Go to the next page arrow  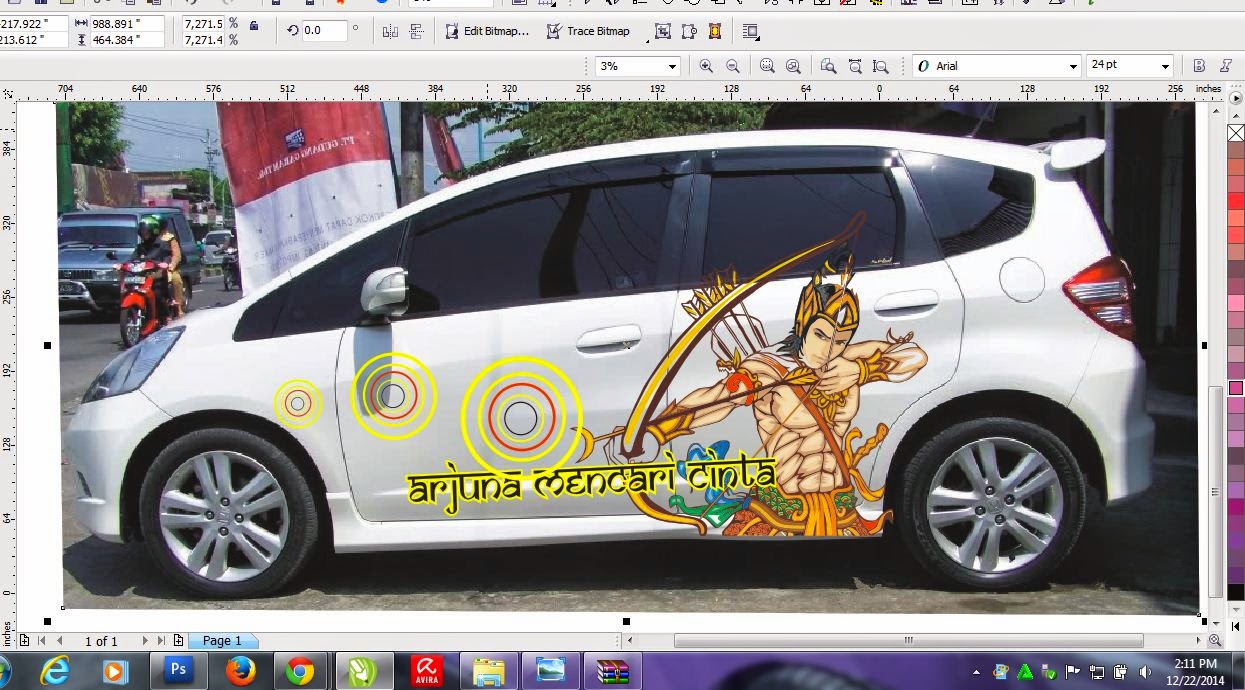click(x=145, y=641)
